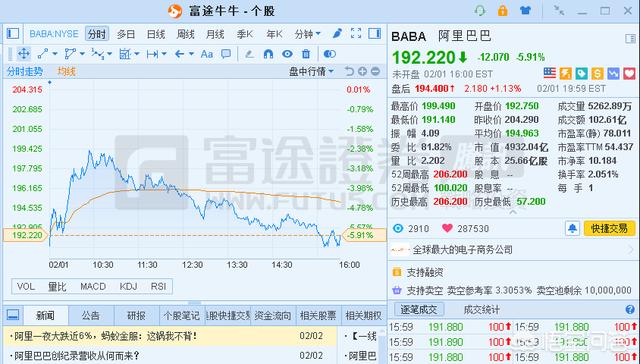This screenshot has height=364, width=640.
Task: Toggle drawing visibility with the eye icon
Action: tap(287, 54)
